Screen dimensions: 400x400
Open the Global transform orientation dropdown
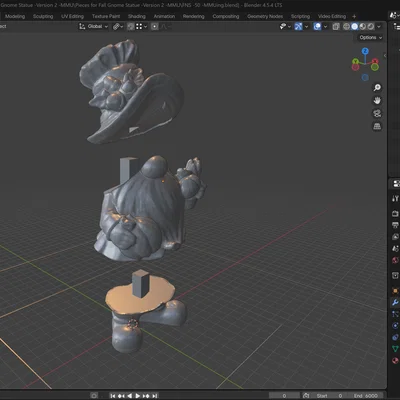(x=94, y=27)
